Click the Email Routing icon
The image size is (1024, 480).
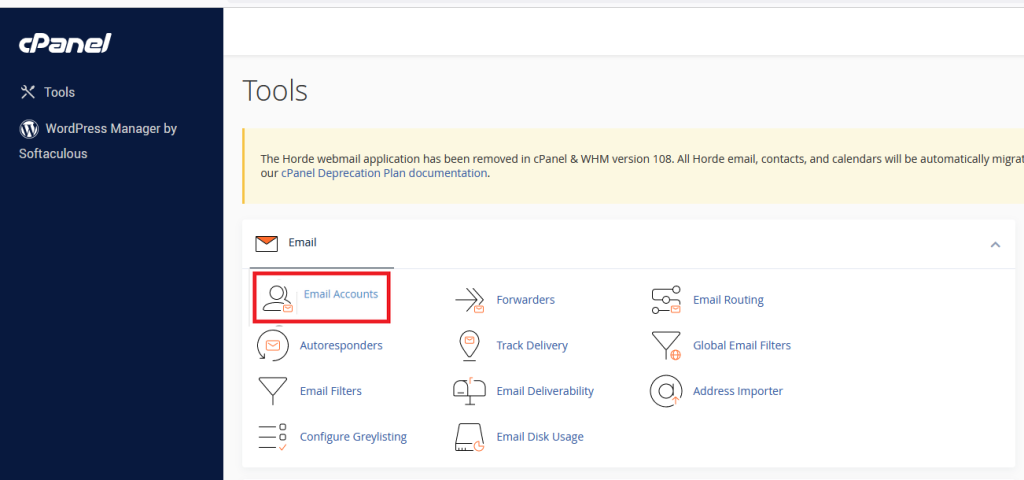666,300
